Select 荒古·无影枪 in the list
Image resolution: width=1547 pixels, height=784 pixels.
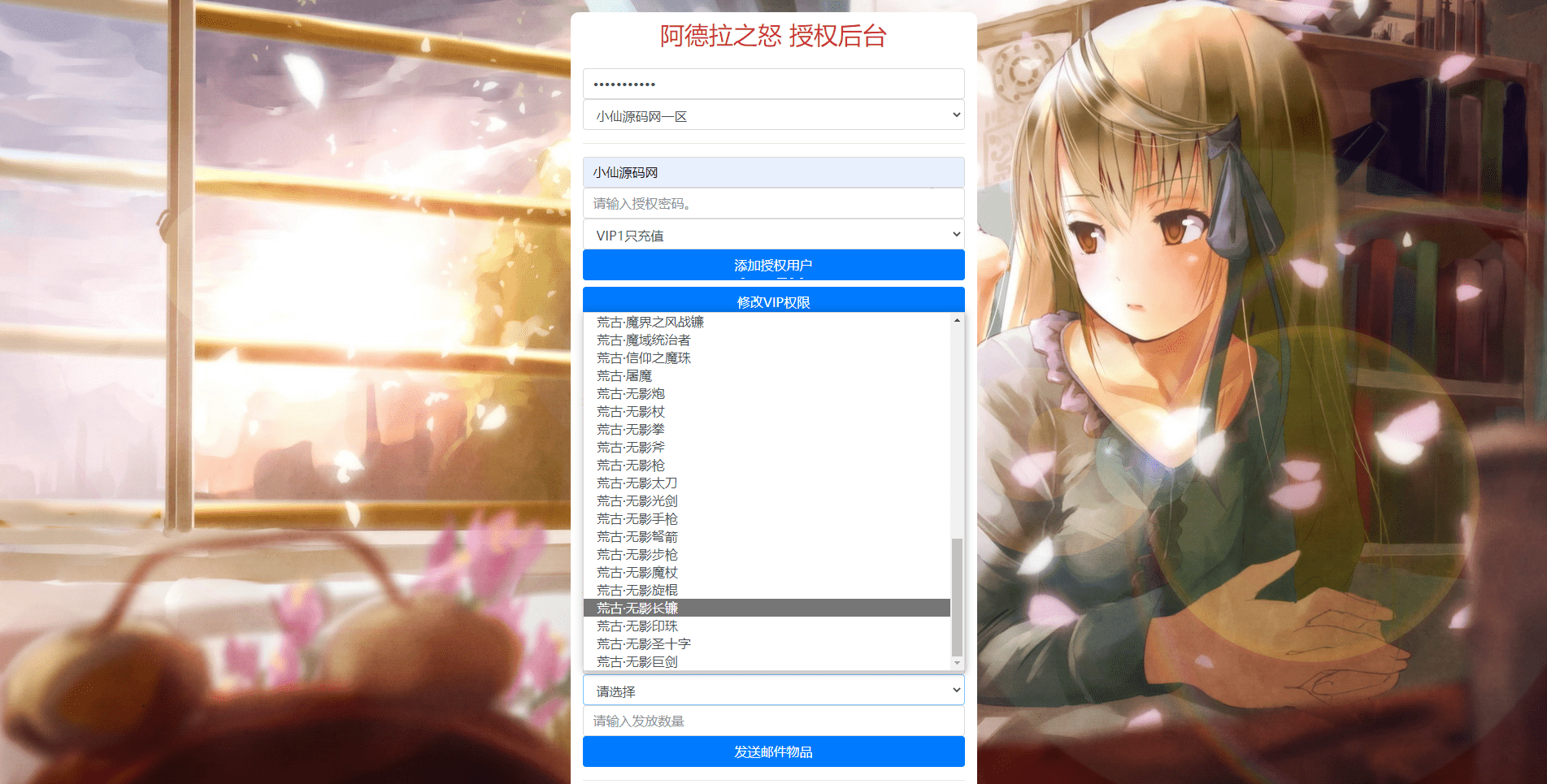tap(767, 466)
